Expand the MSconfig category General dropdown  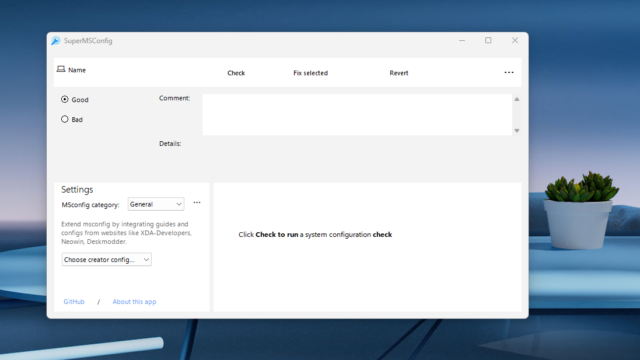click(x=156, y=204)
